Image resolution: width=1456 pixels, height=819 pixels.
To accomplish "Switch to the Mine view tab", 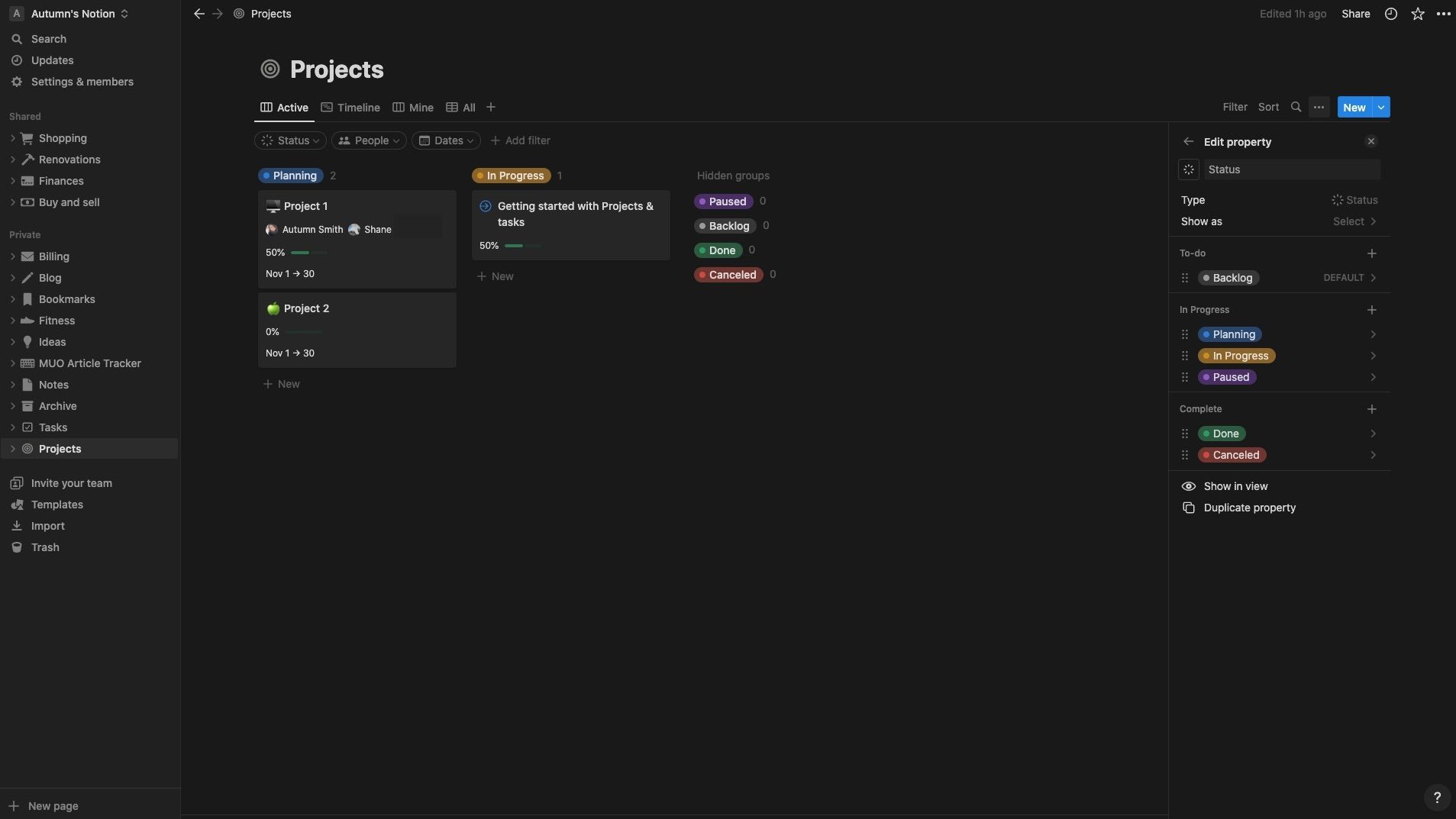I will pyautogui.click(x=413, y=107).
